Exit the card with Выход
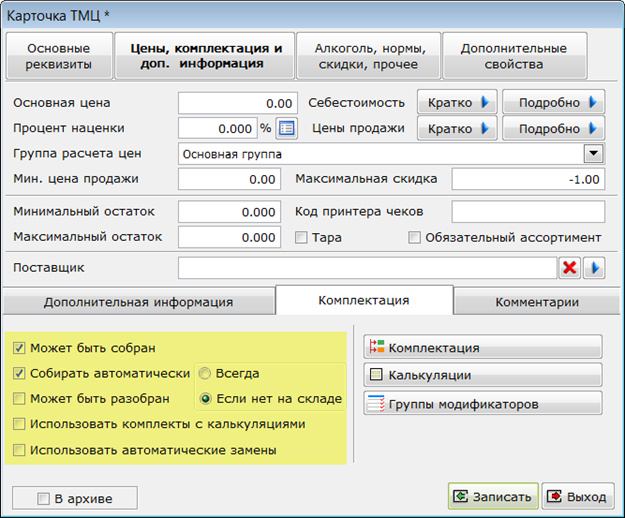This screenshot has width=625, height=518. coord(578,496)
